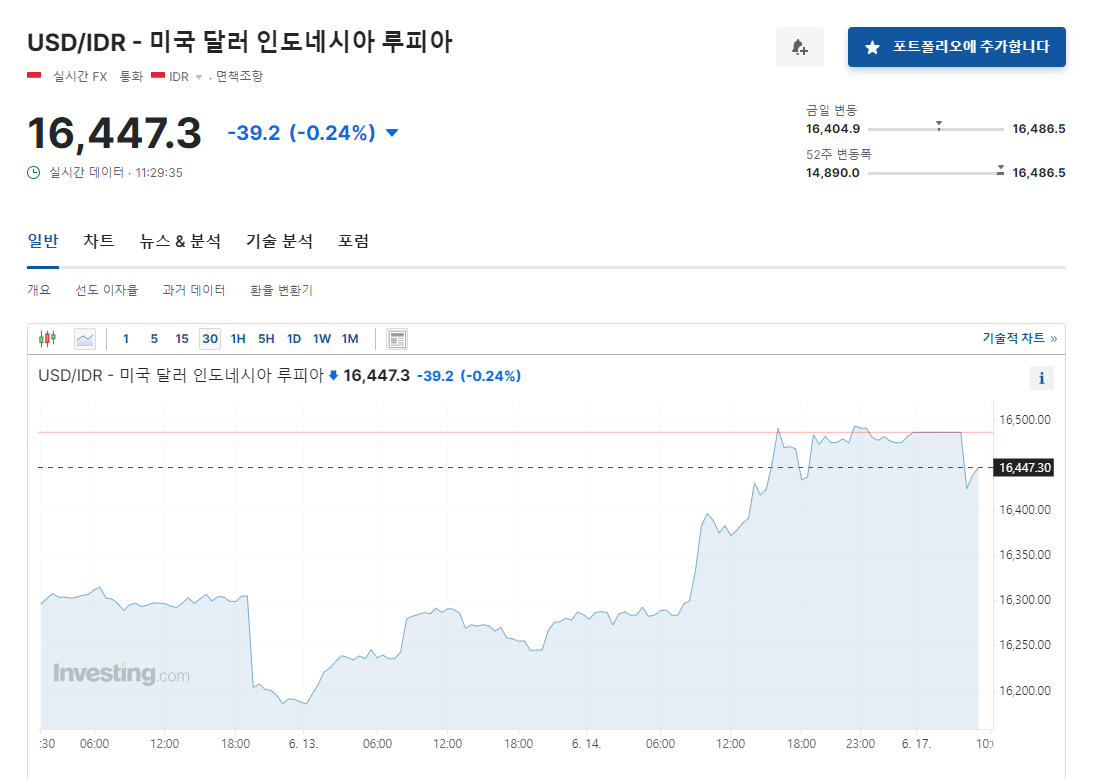Switch interval to 1W

[x=322, y=338]
